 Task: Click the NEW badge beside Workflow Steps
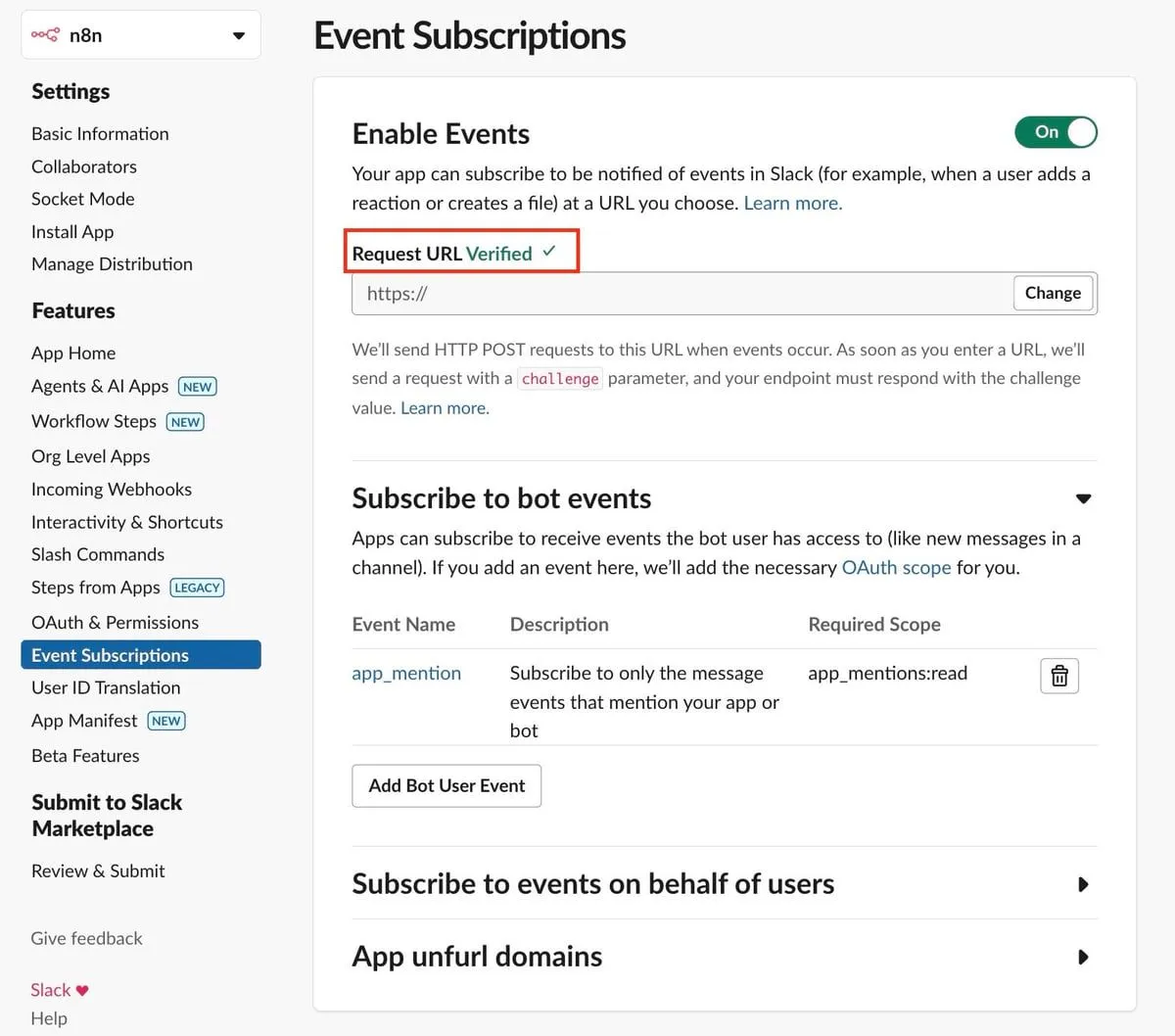pos(185,422)
